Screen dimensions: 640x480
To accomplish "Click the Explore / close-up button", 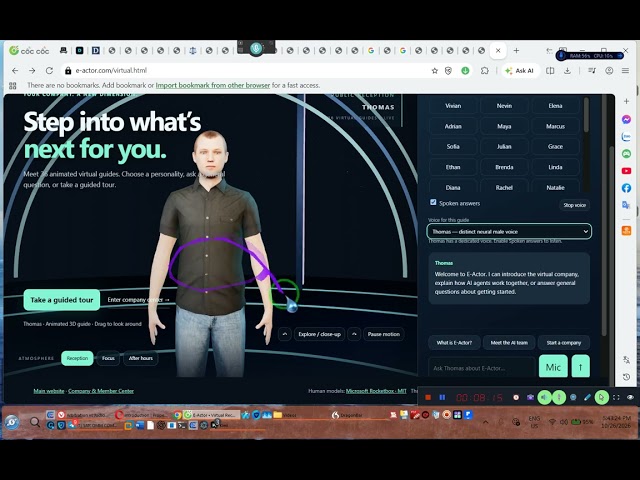I will [x=319, y=334].
